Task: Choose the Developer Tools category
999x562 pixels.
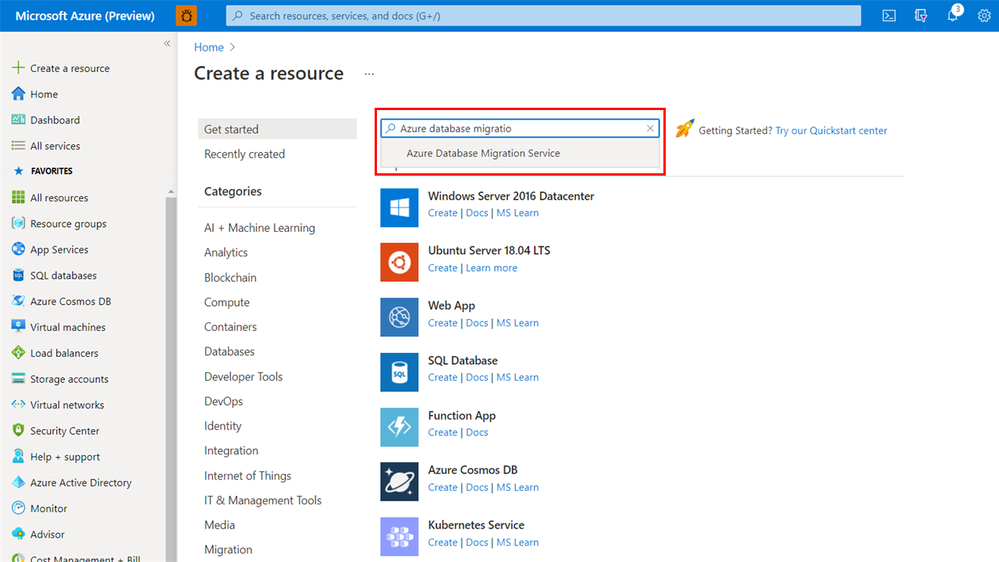Action: coord(243,377)
